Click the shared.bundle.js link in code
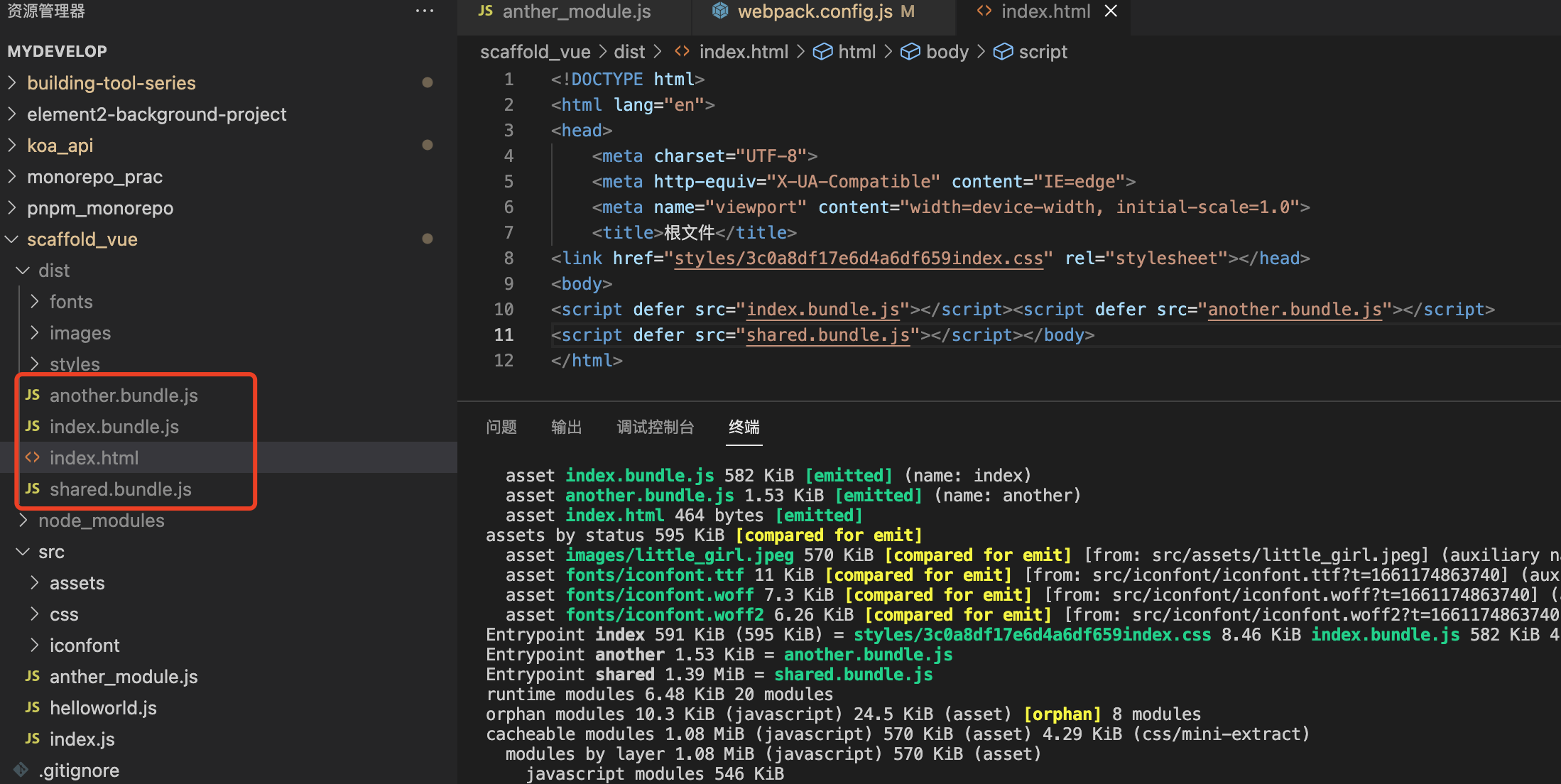 pyautogui.click(x=827, y=334)
